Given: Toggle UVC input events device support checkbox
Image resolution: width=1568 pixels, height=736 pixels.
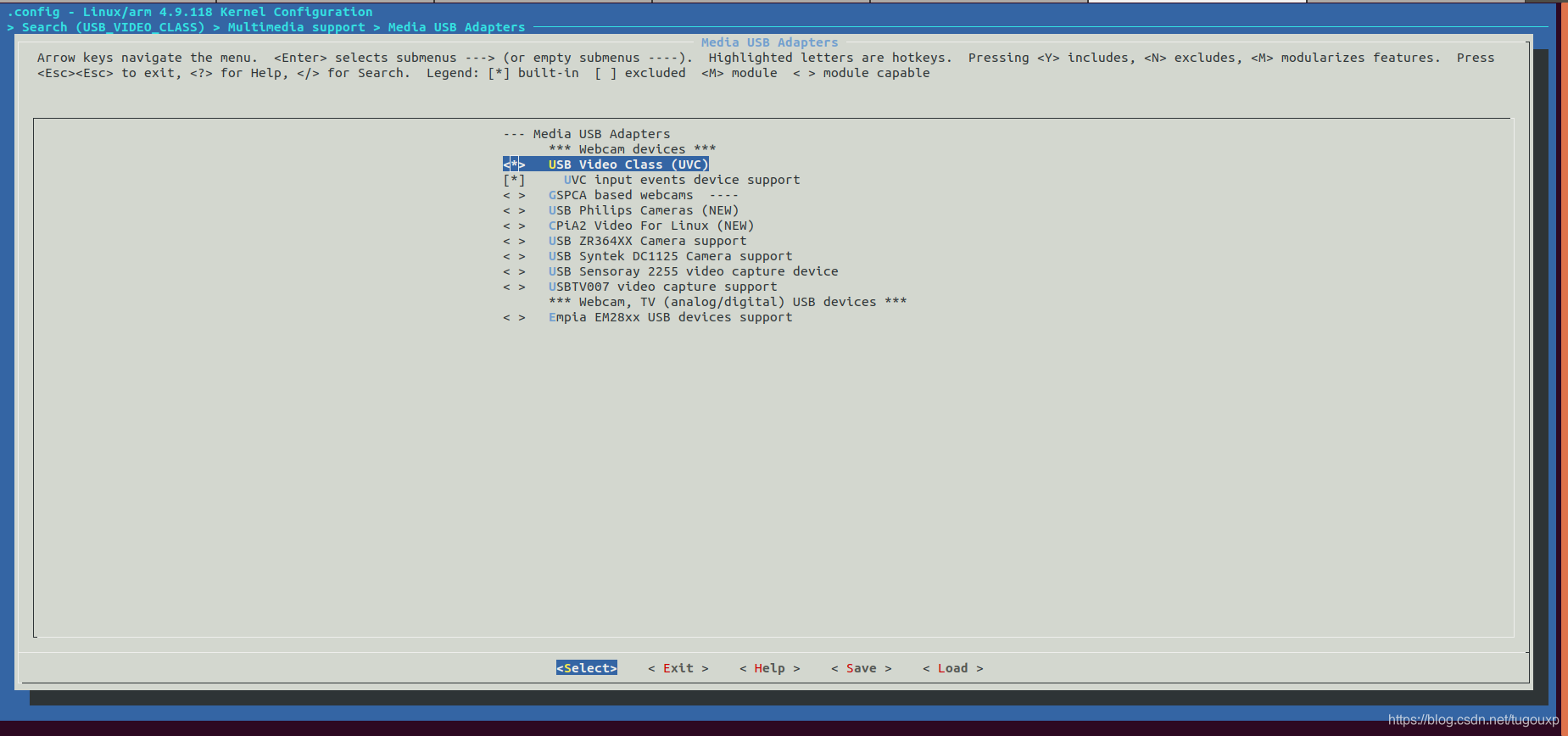Looking at the screenshot, I should click(x=514, y=180).
